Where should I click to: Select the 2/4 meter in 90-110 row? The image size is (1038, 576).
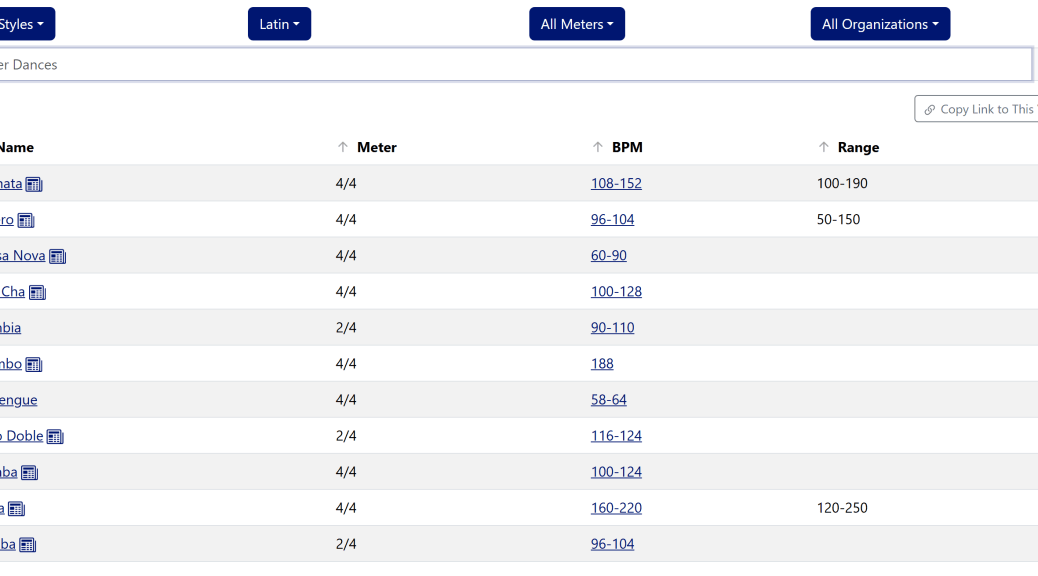point(346,328)
